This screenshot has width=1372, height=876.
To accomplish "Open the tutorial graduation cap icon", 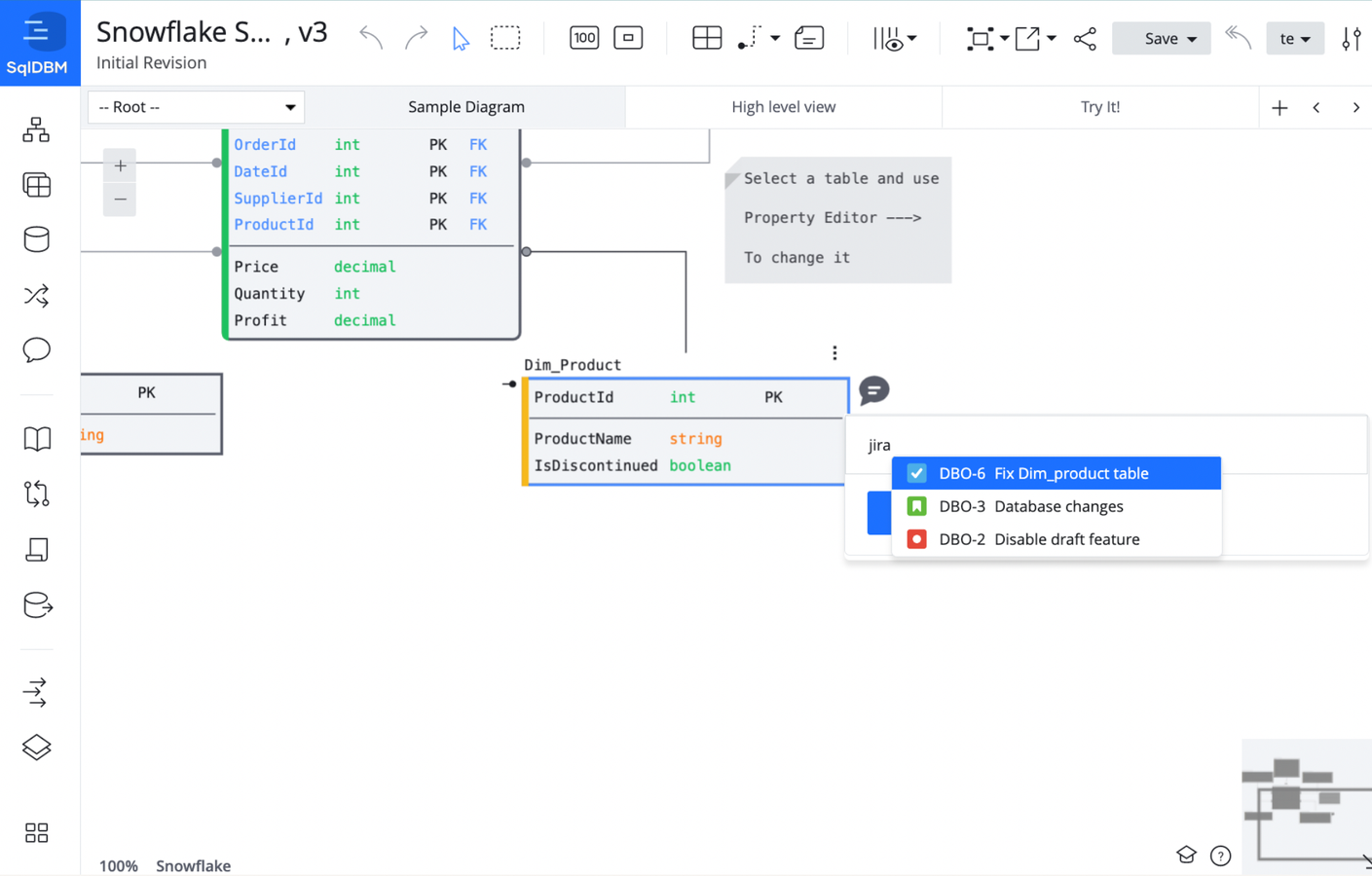I will pos(1186,856).
